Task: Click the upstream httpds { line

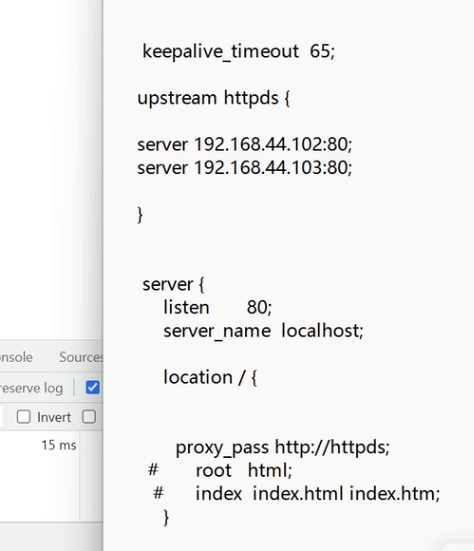Action: 214,98
